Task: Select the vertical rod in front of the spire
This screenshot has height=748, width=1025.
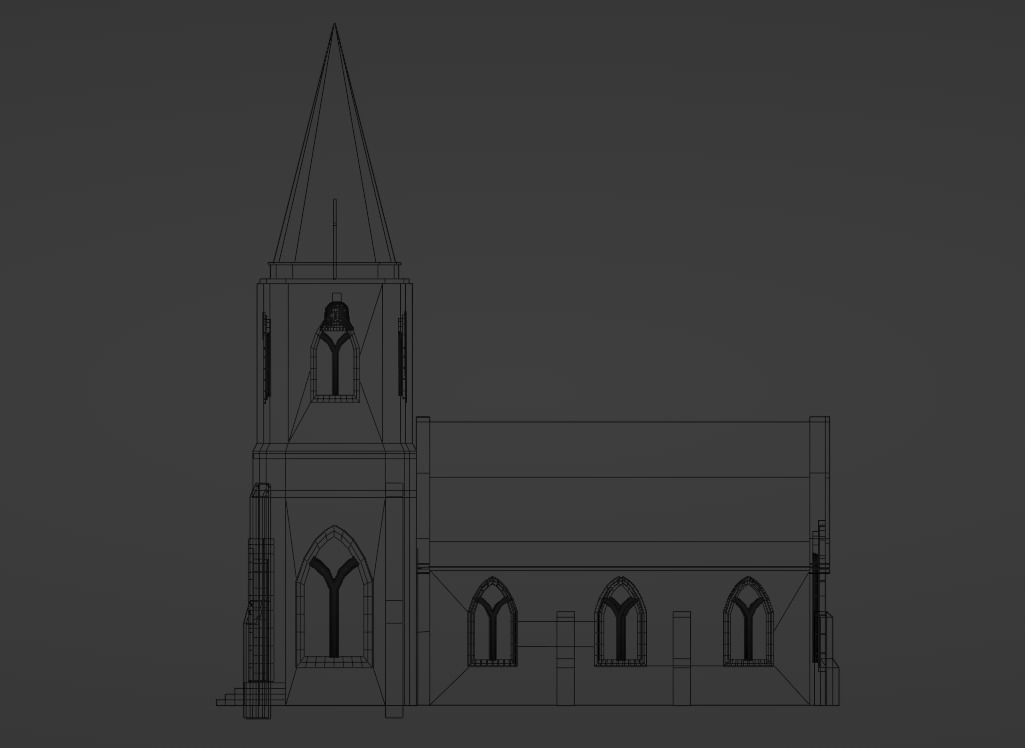Action: coord(335,239)
